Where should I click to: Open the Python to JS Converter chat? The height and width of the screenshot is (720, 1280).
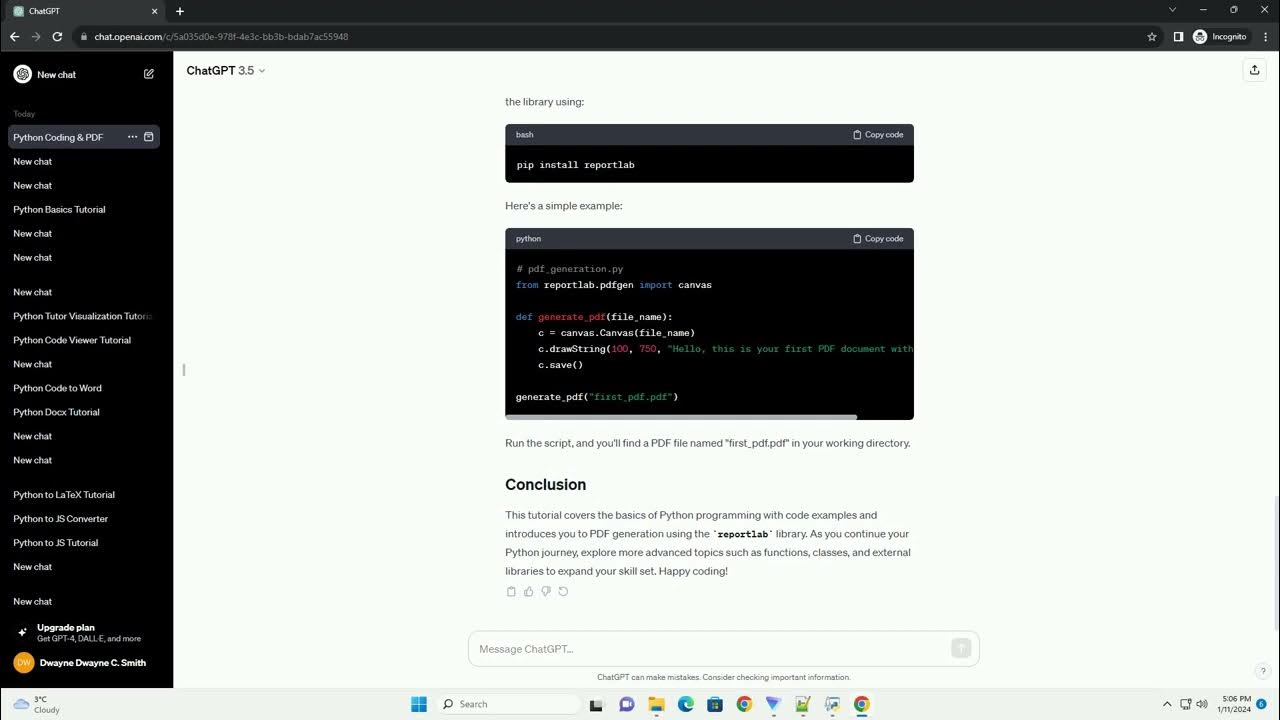point(60,518)
